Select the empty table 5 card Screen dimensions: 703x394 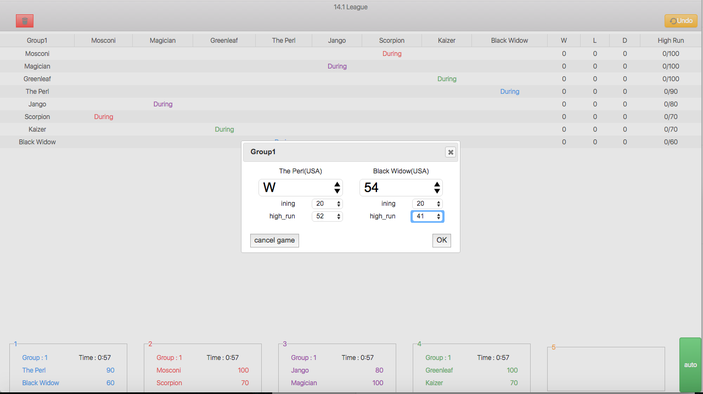[606, 368]
